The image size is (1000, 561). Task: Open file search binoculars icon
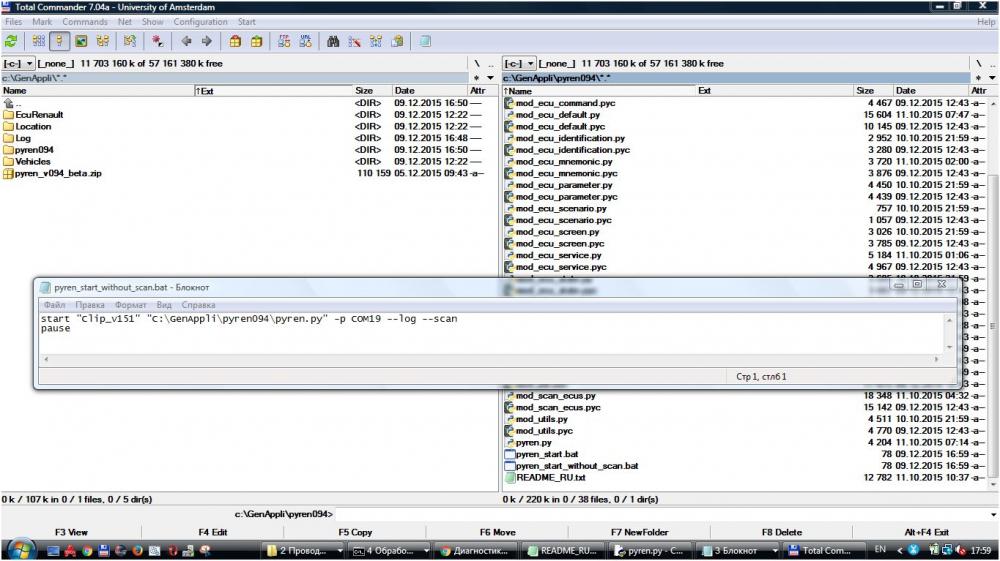tap(333, 41)
